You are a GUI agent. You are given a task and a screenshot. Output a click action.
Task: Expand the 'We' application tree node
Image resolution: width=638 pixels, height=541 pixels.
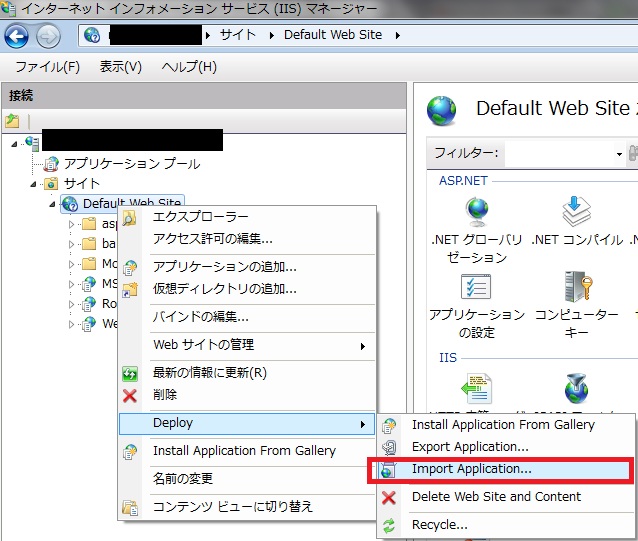72,324
